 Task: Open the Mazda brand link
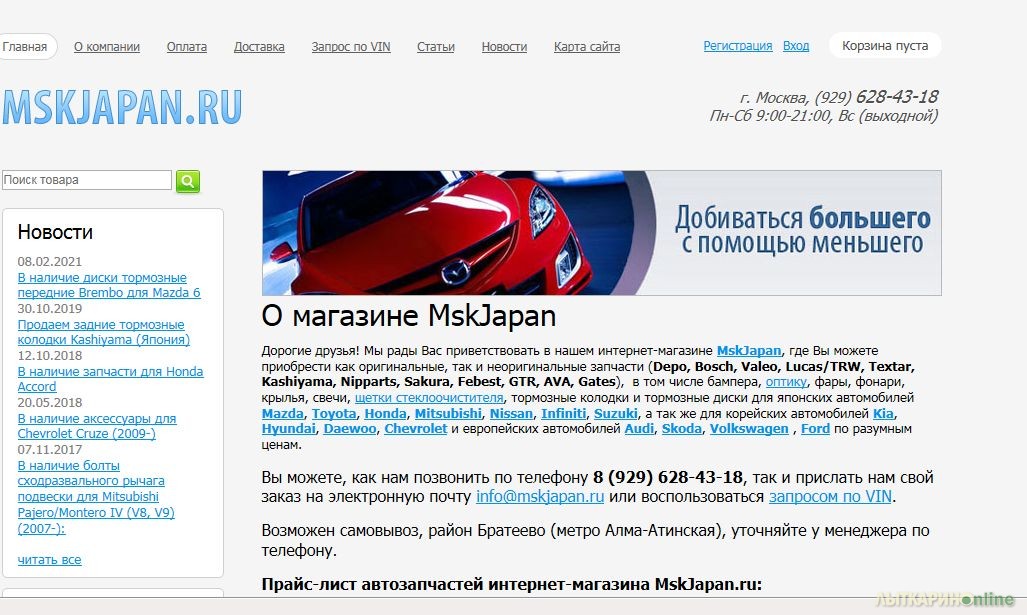(x=282, y=413)
